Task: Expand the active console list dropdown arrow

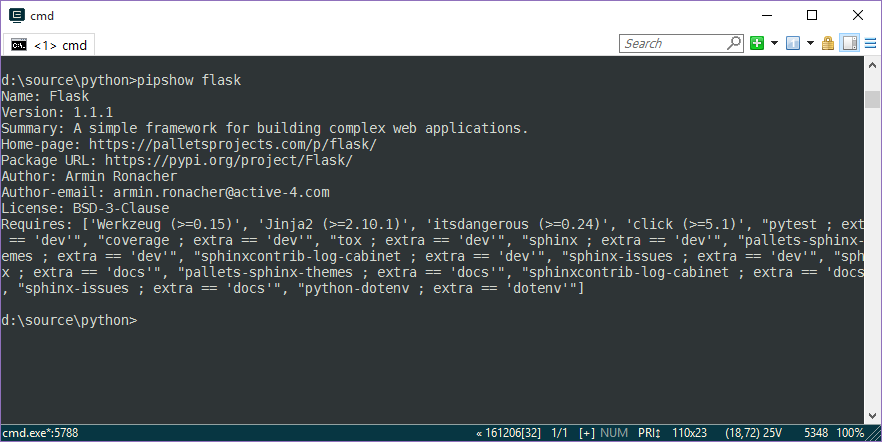Action: click(811, 43)
